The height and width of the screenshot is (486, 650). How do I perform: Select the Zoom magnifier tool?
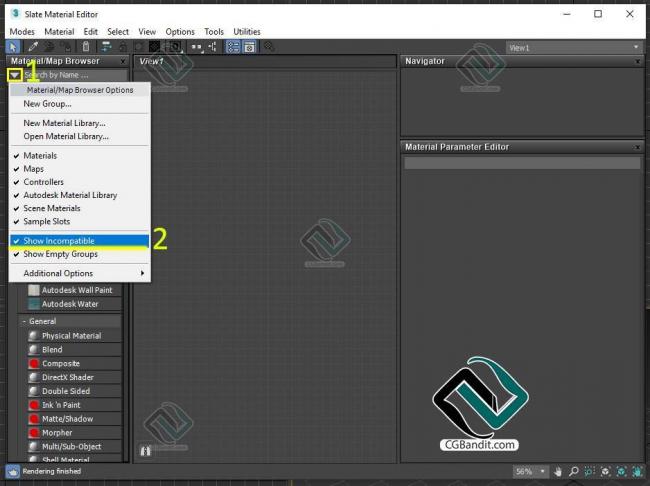click(574, 471)
